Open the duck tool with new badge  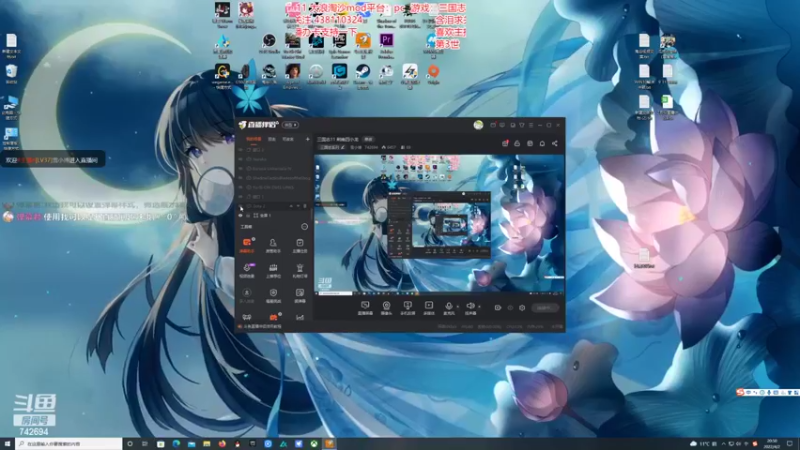click(247, 267)
